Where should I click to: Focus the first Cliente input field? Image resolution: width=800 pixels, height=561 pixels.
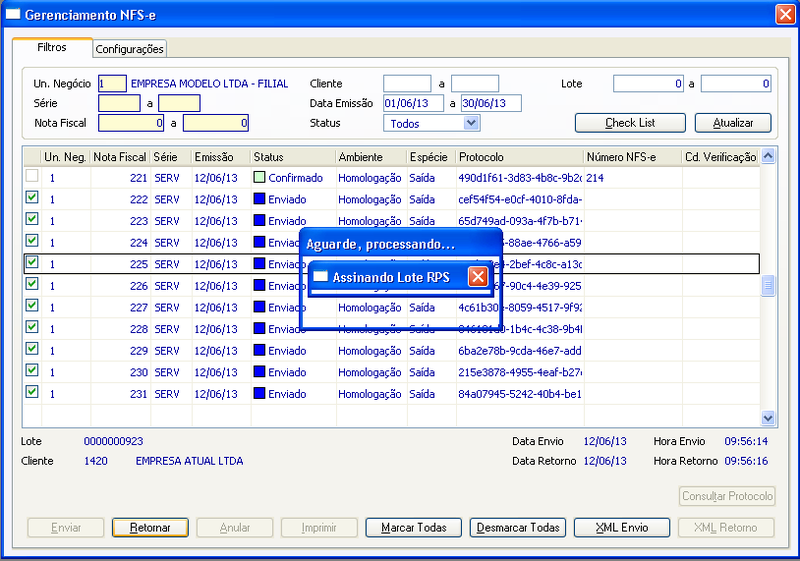tap(407, 84)
